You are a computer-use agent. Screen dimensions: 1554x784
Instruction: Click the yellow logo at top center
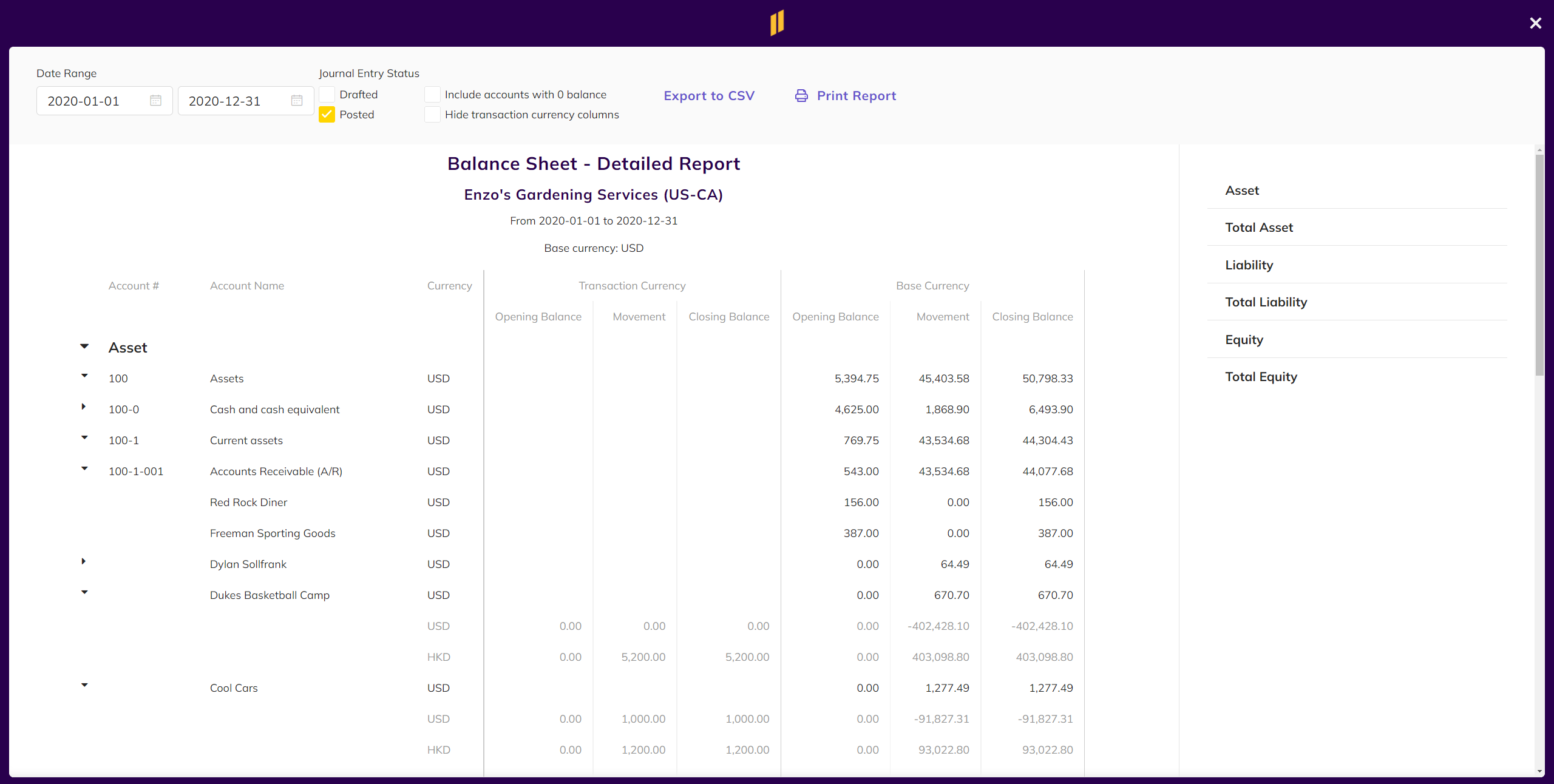pos(777,23)
